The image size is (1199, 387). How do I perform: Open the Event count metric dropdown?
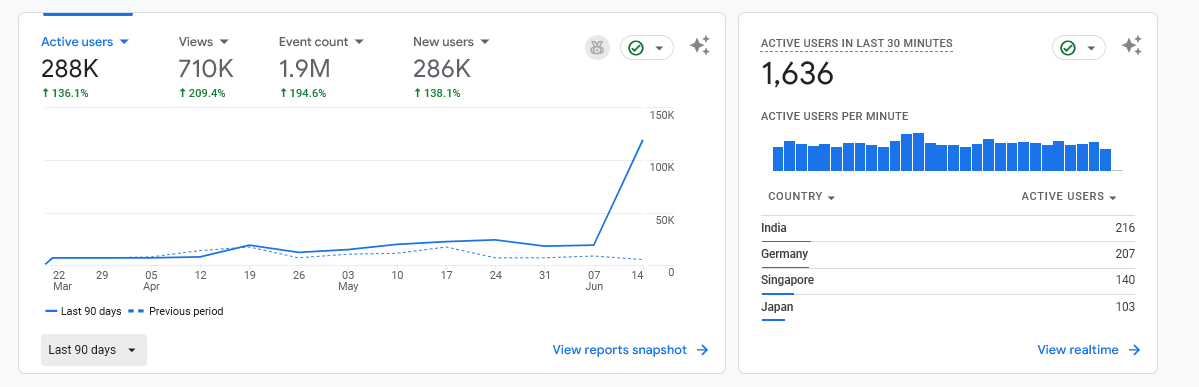pyautogui.click(x=321, y=42)
